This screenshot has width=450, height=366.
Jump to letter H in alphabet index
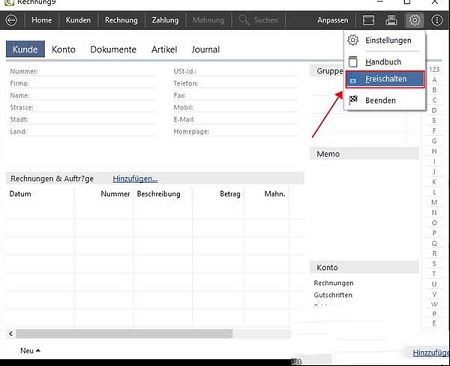tap(434, 151)
